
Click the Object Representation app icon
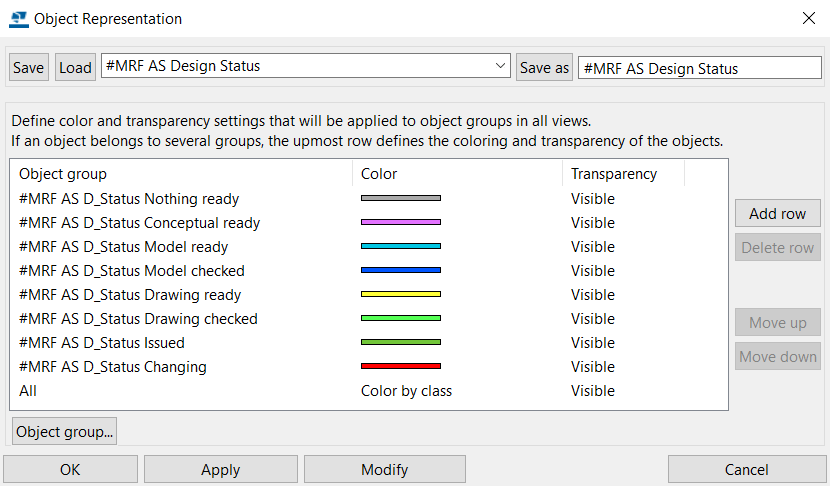[19, 19]
